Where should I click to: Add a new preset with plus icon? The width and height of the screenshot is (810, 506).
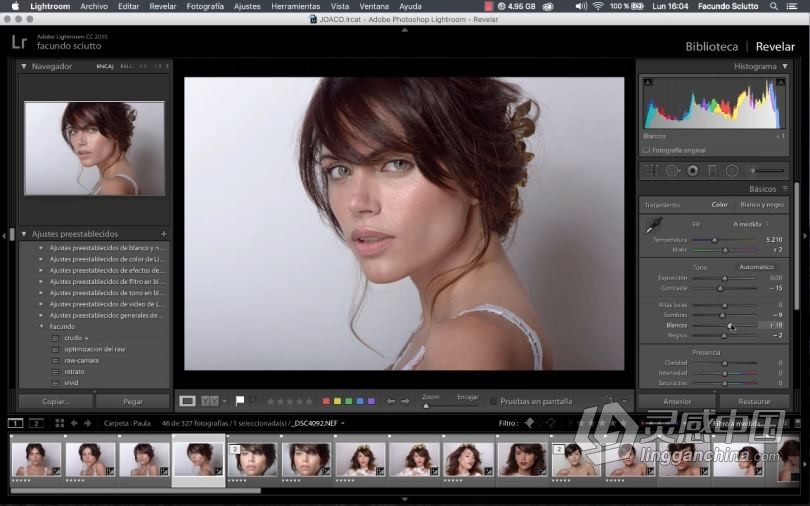164,234
